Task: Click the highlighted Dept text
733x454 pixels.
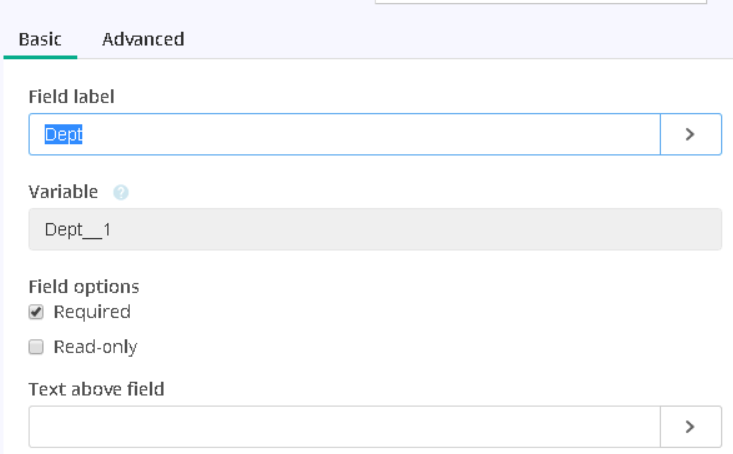Action: pos(64,135)
